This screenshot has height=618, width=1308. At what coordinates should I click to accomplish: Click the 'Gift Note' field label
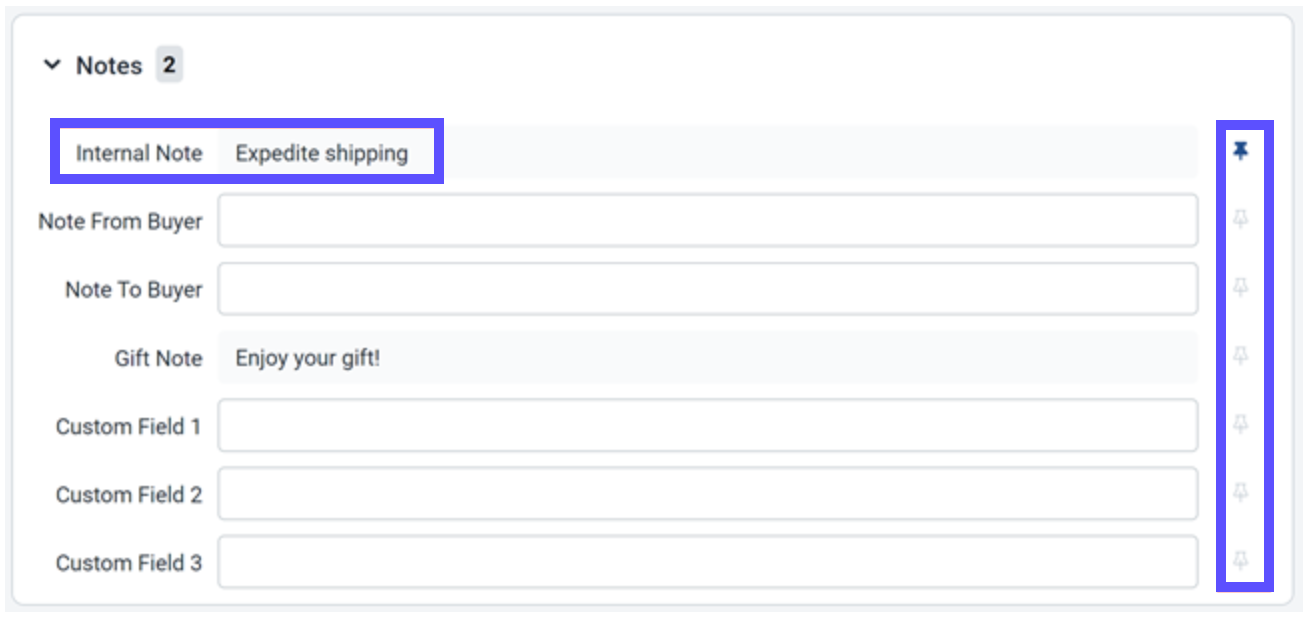(x=158, y=358)
